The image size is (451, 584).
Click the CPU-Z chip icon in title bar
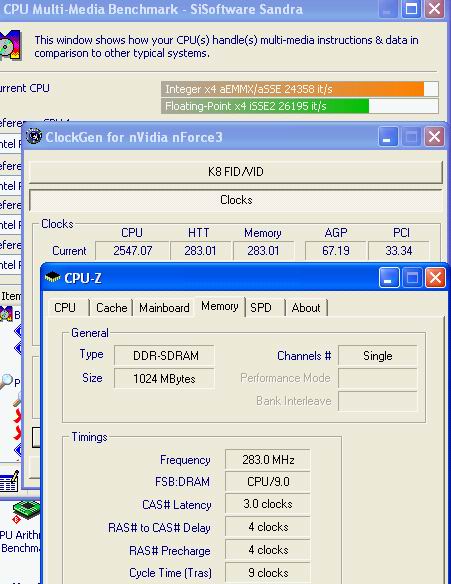click(52, 277)
